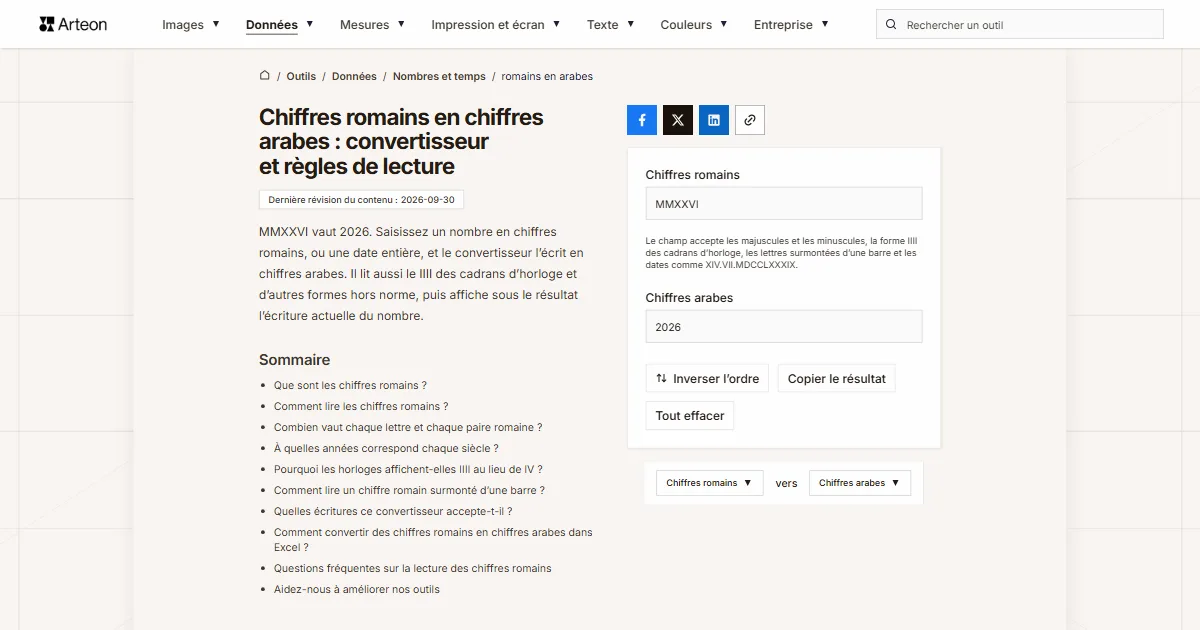The height and width of the screenshot is (630, 1200).
Task: Click the Chiffres arabes result field
Action: (784, 327)
